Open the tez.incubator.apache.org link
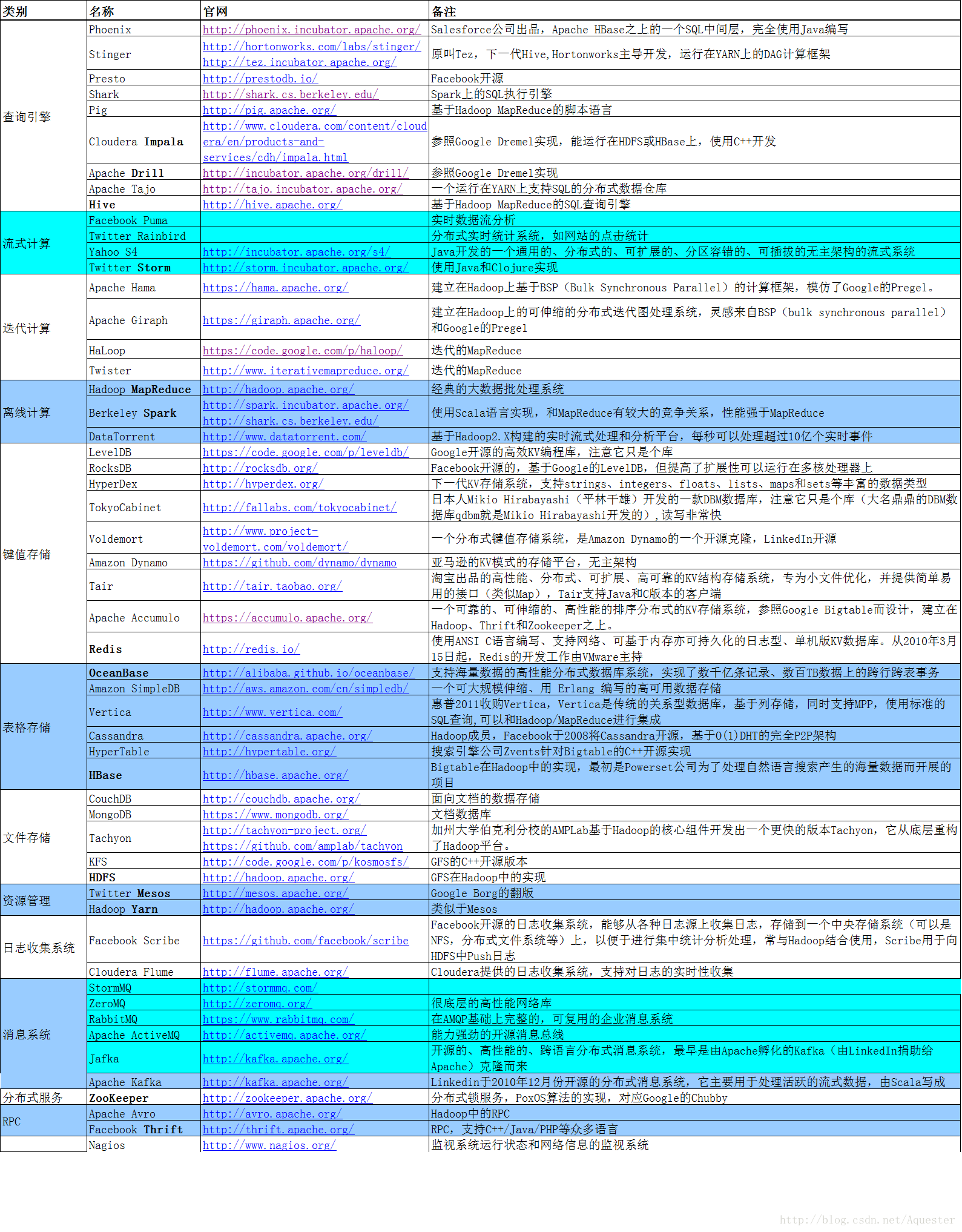 tap(299, 62)
